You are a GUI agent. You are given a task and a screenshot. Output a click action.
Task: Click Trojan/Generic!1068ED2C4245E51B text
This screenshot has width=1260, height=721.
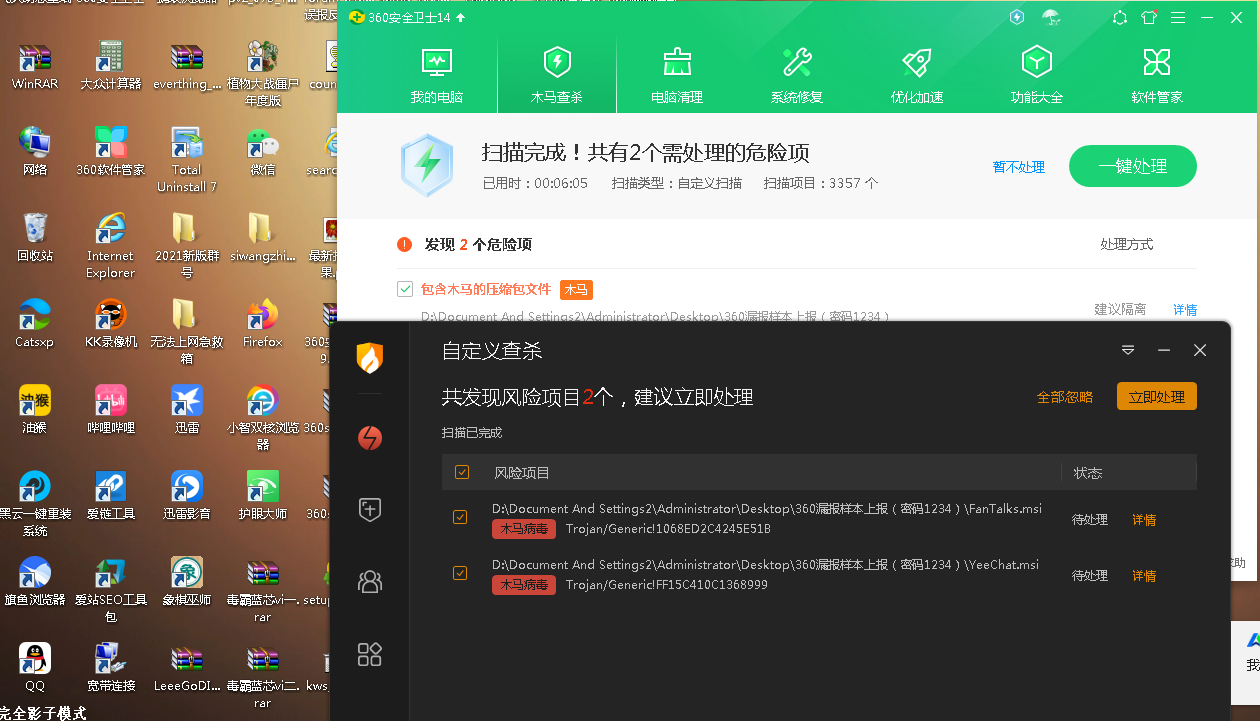coord(668,528)
